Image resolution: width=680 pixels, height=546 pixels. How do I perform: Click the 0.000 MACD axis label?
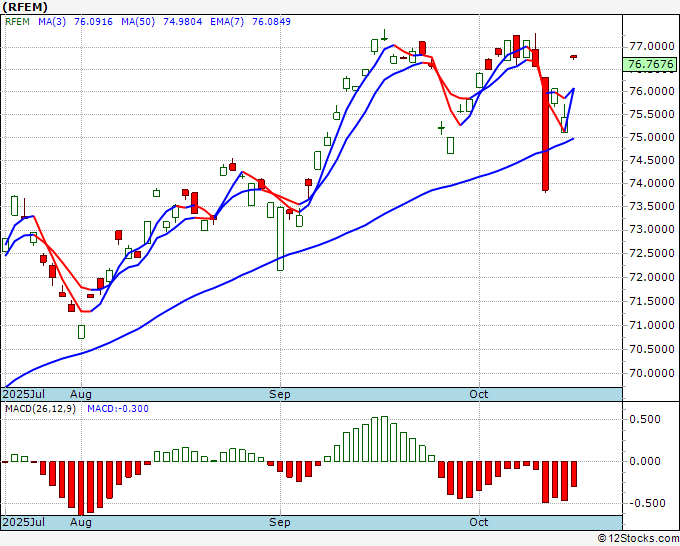[645, 461]
